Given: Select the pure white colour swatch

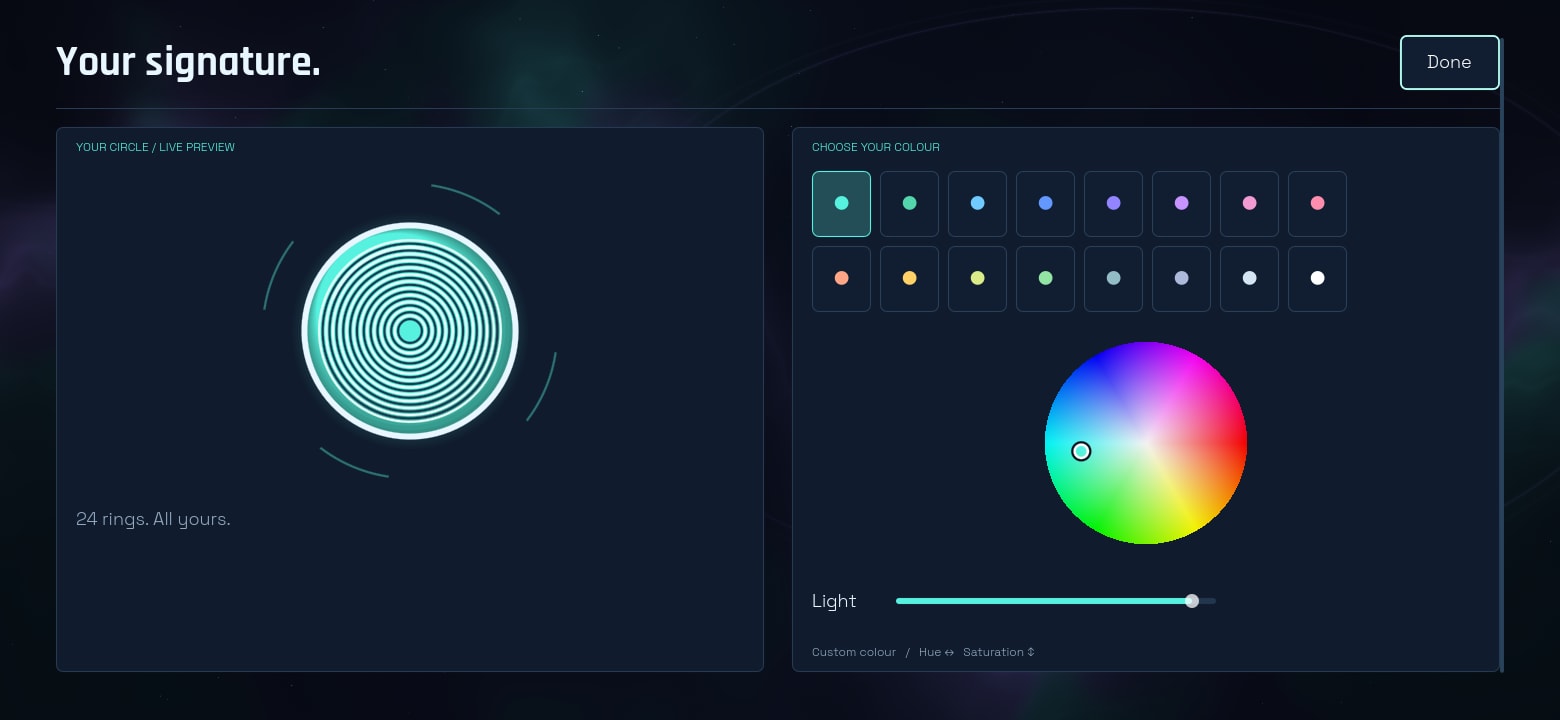Looking at the screenshot, I should coord(1317,279).
